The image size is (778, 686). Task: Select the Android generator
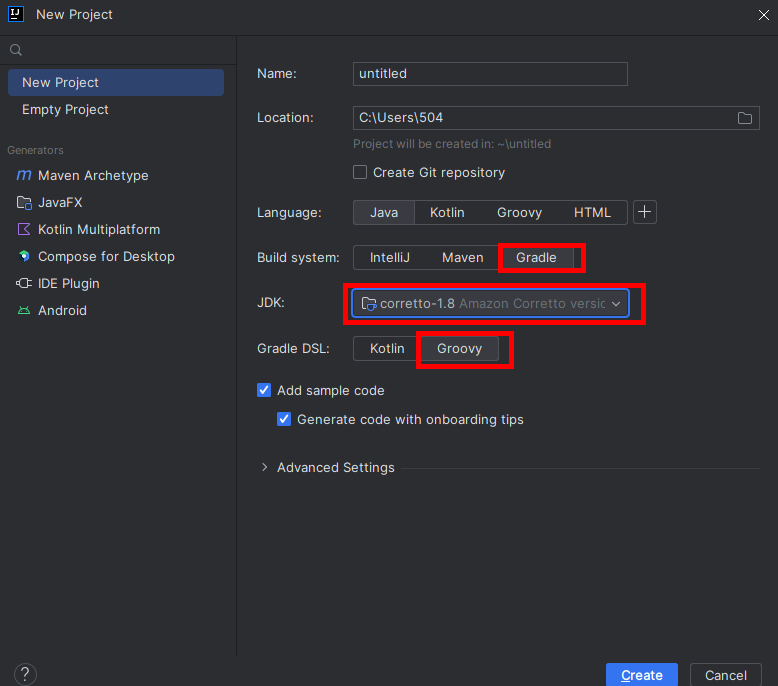click(x=116, y=311)
